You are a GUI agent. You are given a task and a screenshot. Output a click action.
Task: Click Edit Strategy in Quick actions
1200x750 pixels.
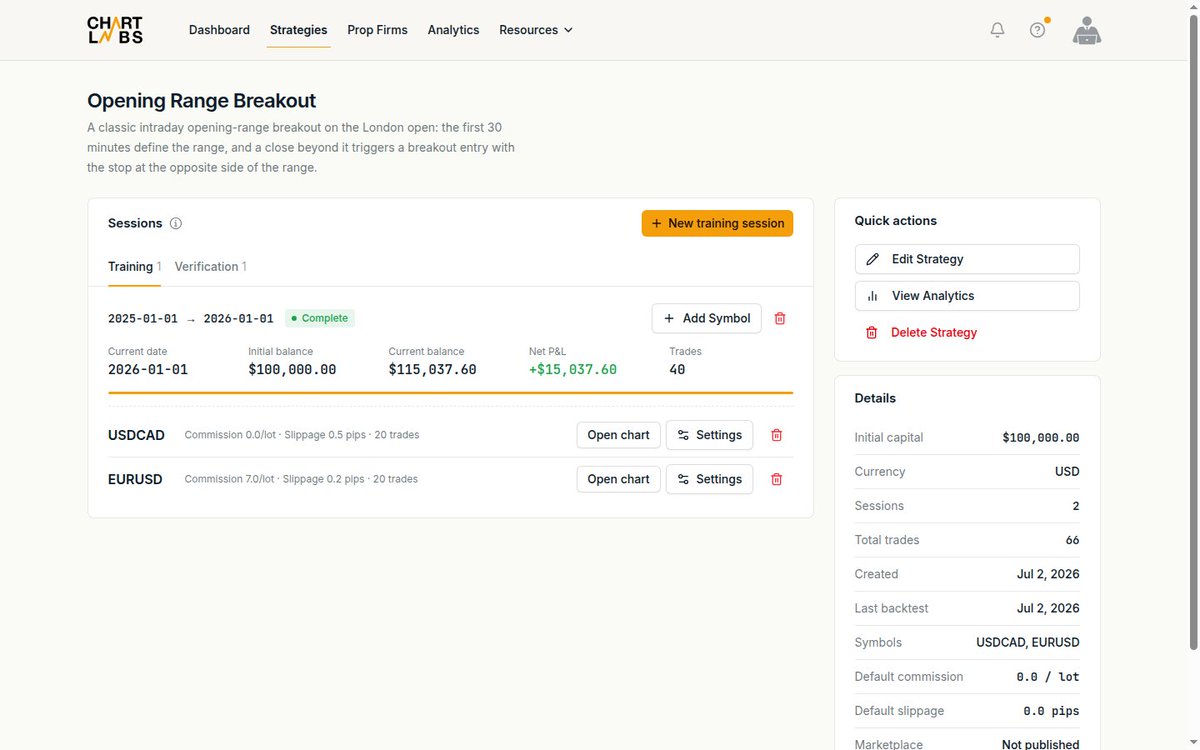[x=967, y=259]
